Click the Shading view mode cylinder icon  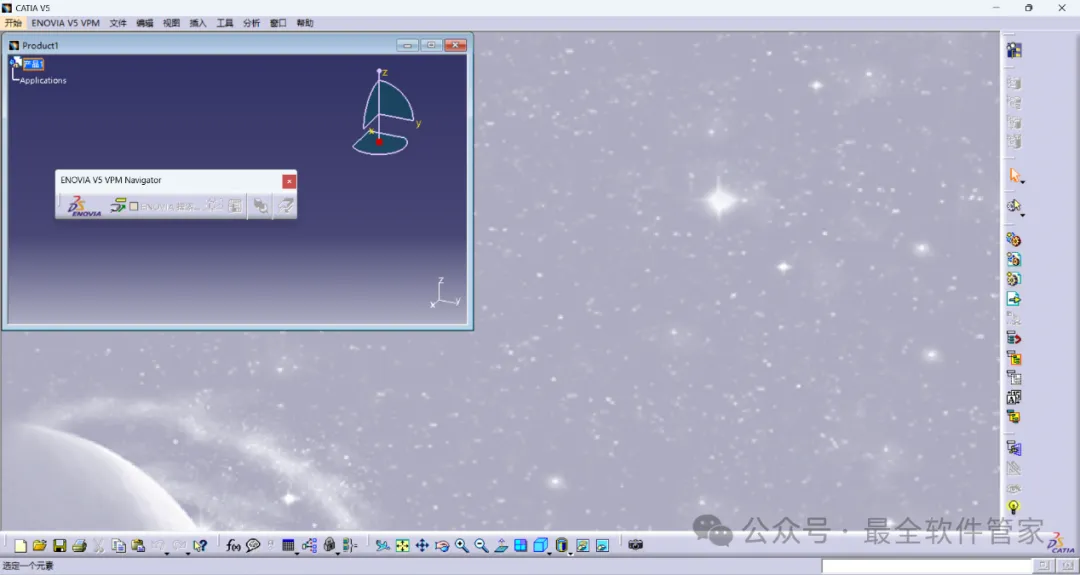click(x=562, y=545)
